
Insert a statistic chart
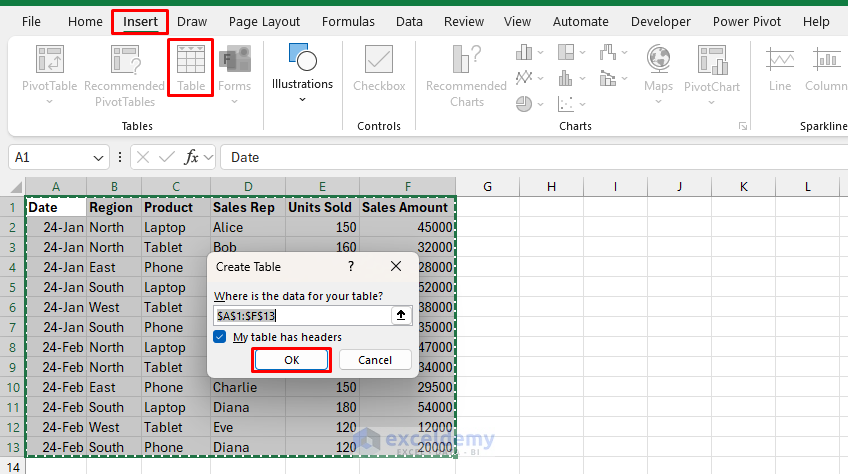click(566, 78)
